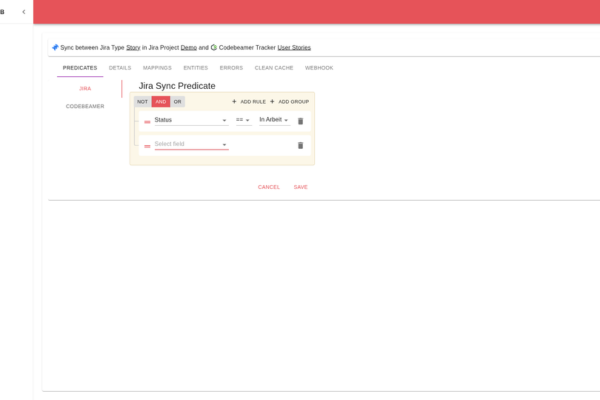Click the red drag handle of Select field rule
This screenshot has width=600, height=400.
point(147,146)
